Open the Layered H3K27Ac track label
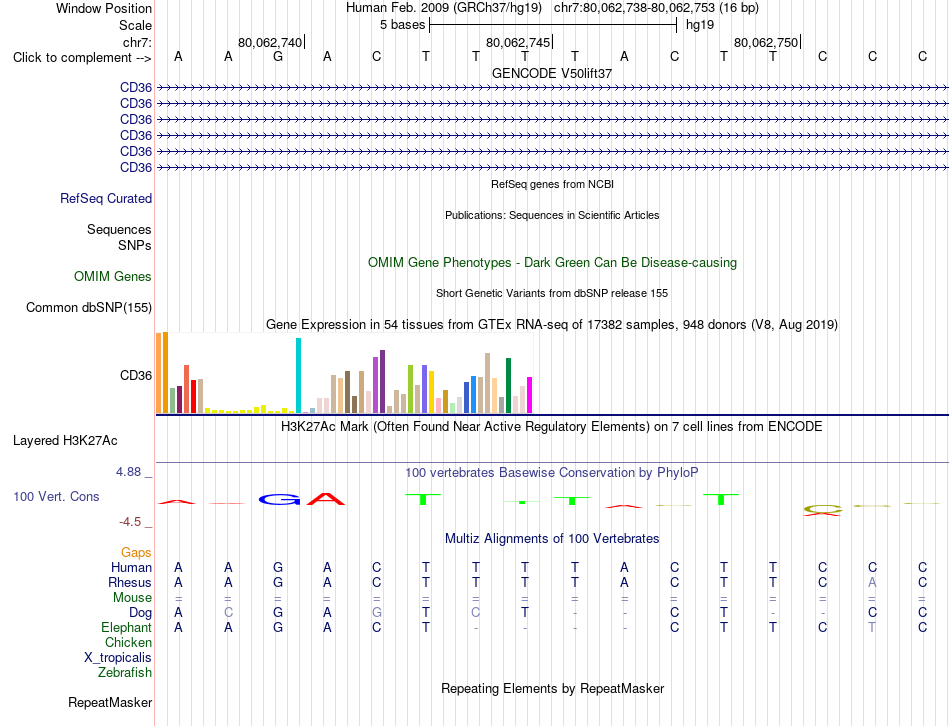950x726 pixels. (x=65, y=441)
